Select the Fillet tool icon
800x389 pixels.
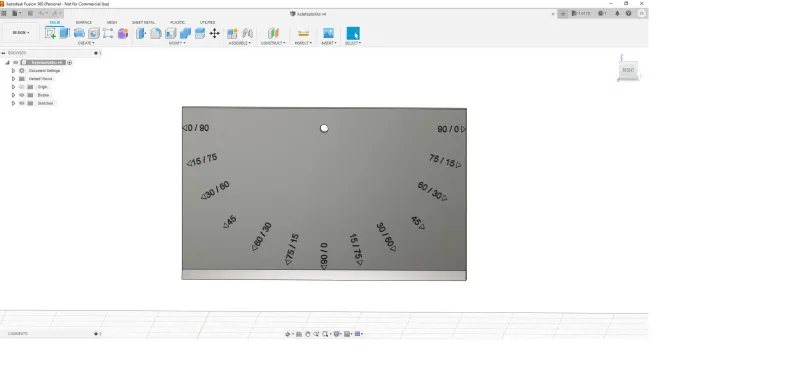pyautogui.click(x=156, y=34)
